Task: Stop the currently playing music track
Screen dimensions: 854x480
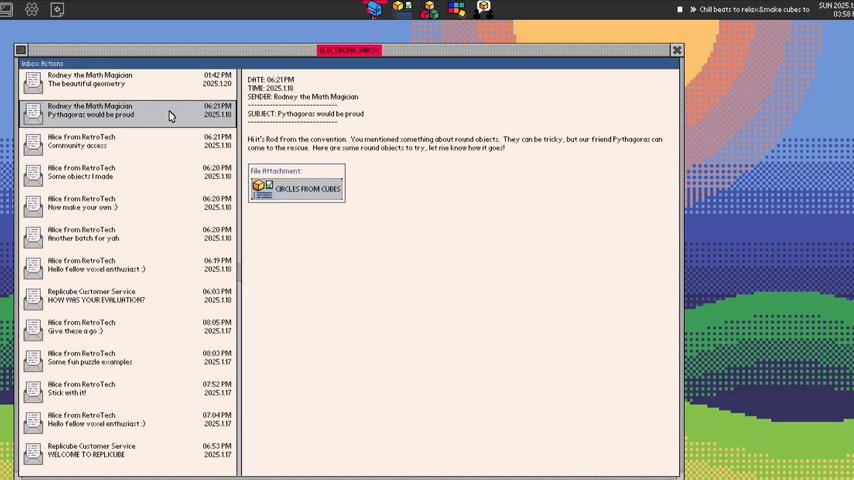Action: coord(680,9)
